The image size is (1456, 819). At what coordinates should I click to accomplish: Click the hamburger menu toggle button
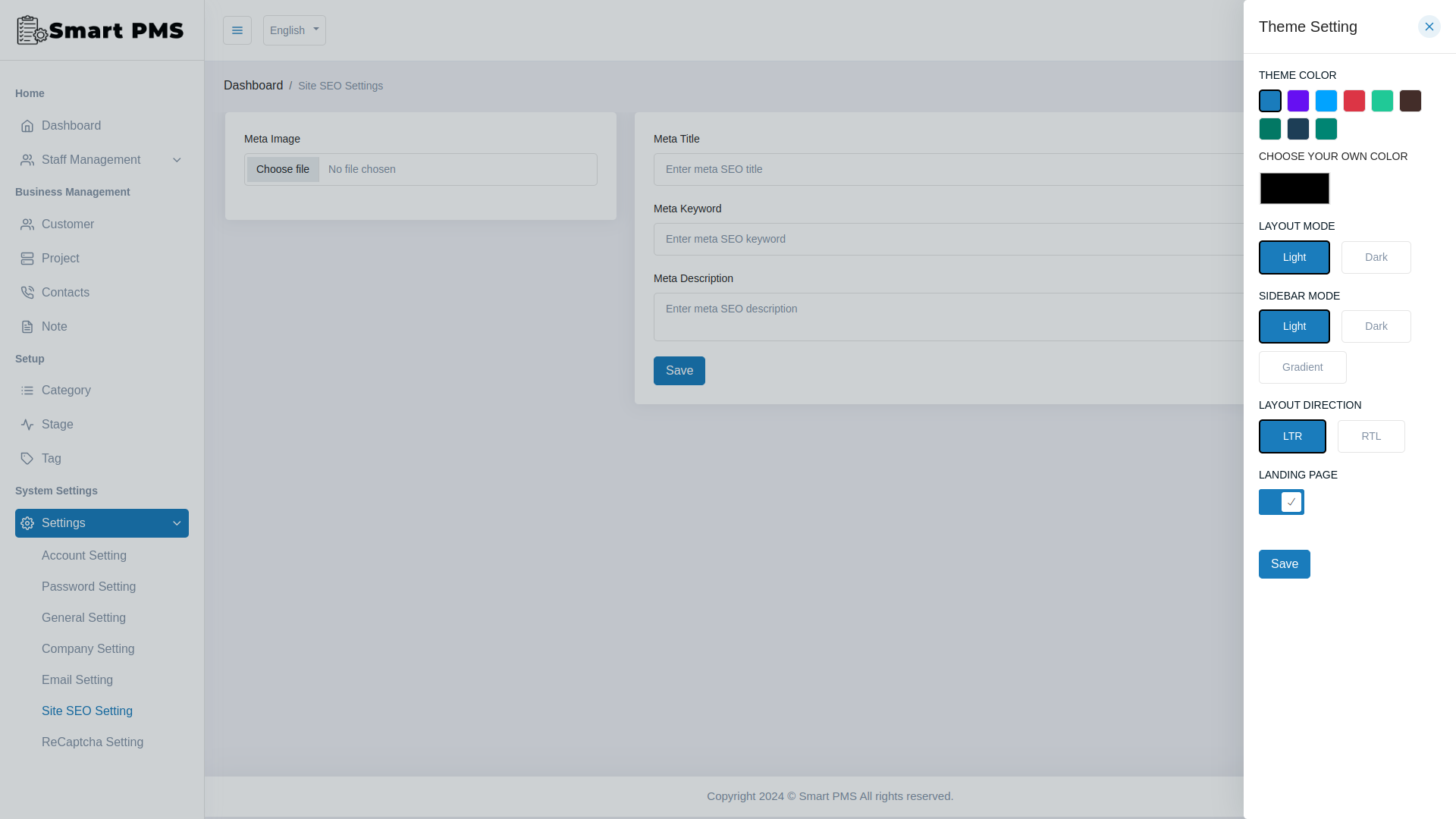pos(237,30)
